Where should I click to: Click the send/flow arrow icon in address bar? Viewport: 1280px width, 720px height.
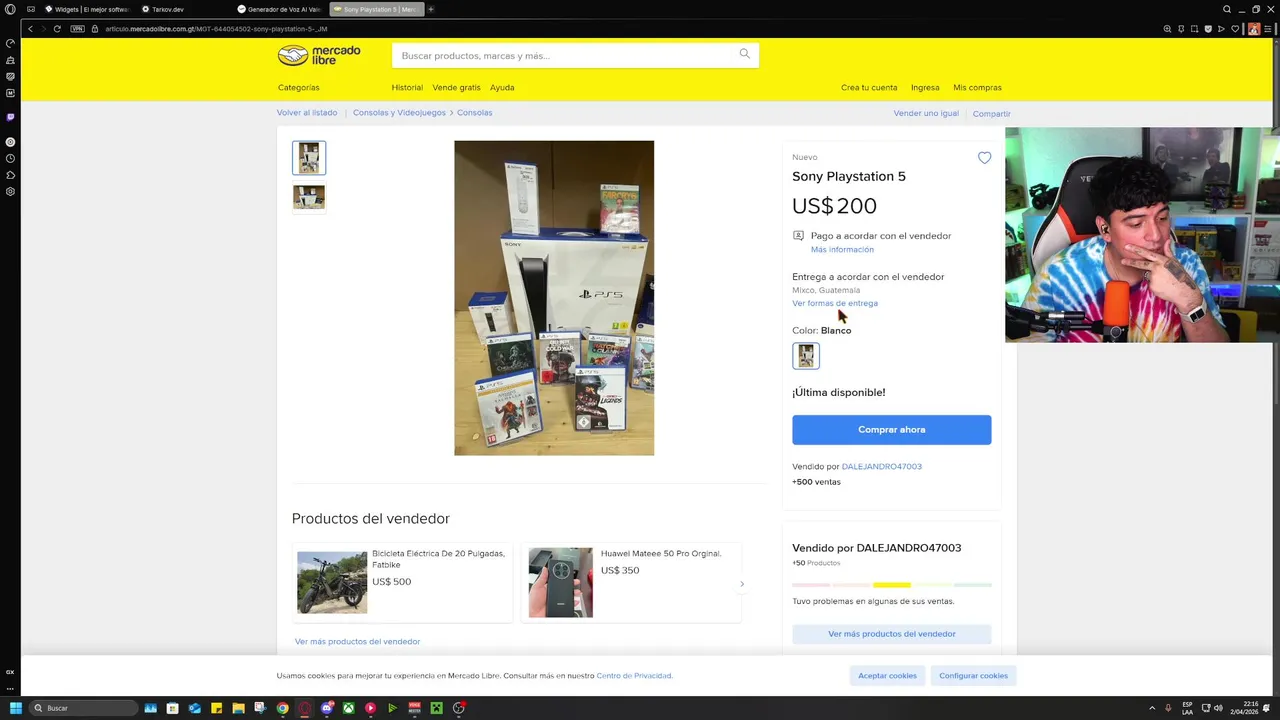tap(1222, 29)
